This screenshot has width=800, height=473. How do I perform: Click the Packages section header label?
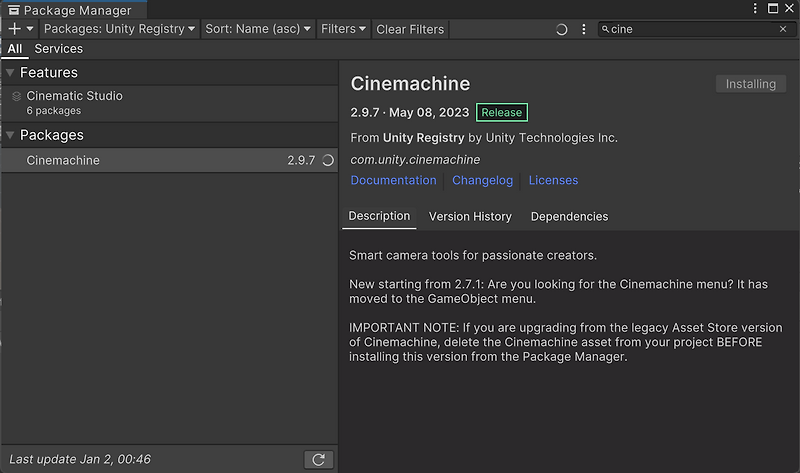point(52,135)
